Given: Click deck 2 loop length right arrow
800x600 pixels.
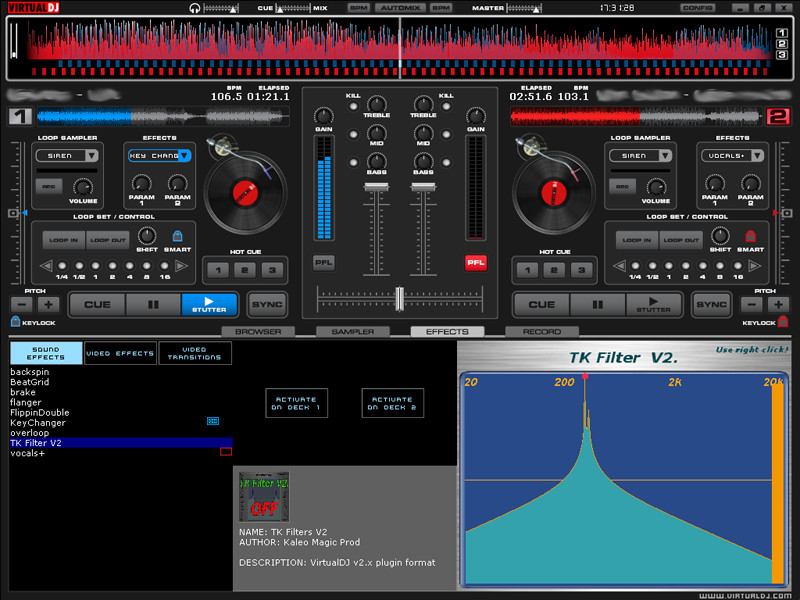Looking at the screenshot, I should coord(754,266).
